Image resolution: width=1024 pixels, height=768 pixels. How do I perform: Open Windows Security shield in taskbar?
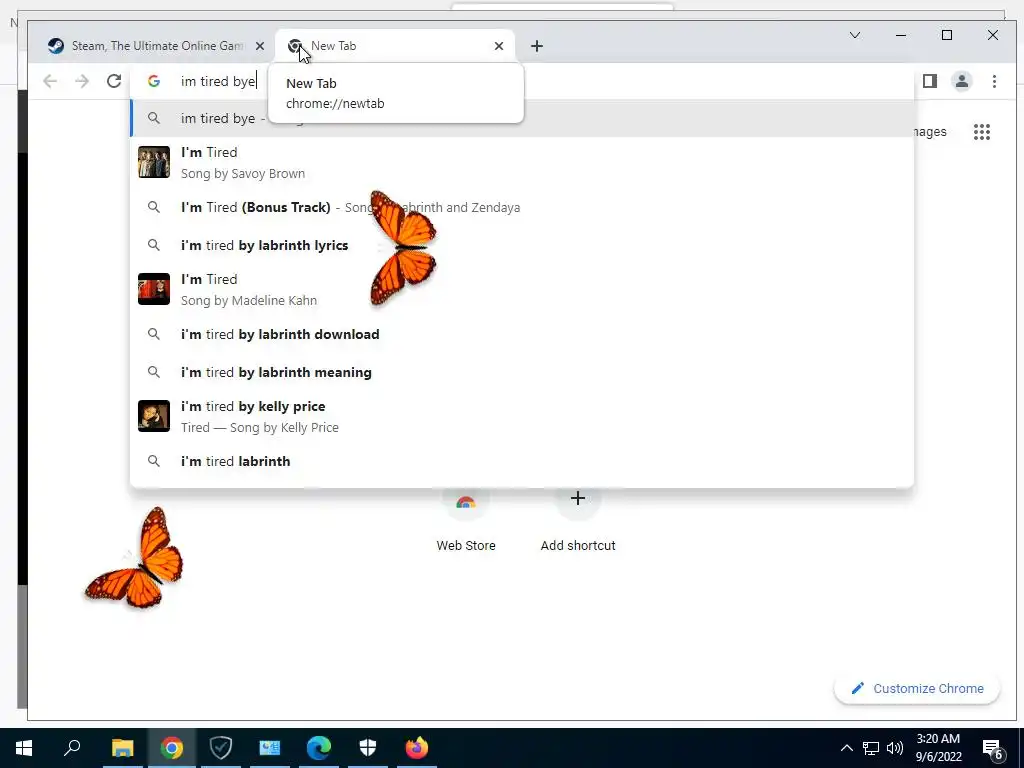368,748
